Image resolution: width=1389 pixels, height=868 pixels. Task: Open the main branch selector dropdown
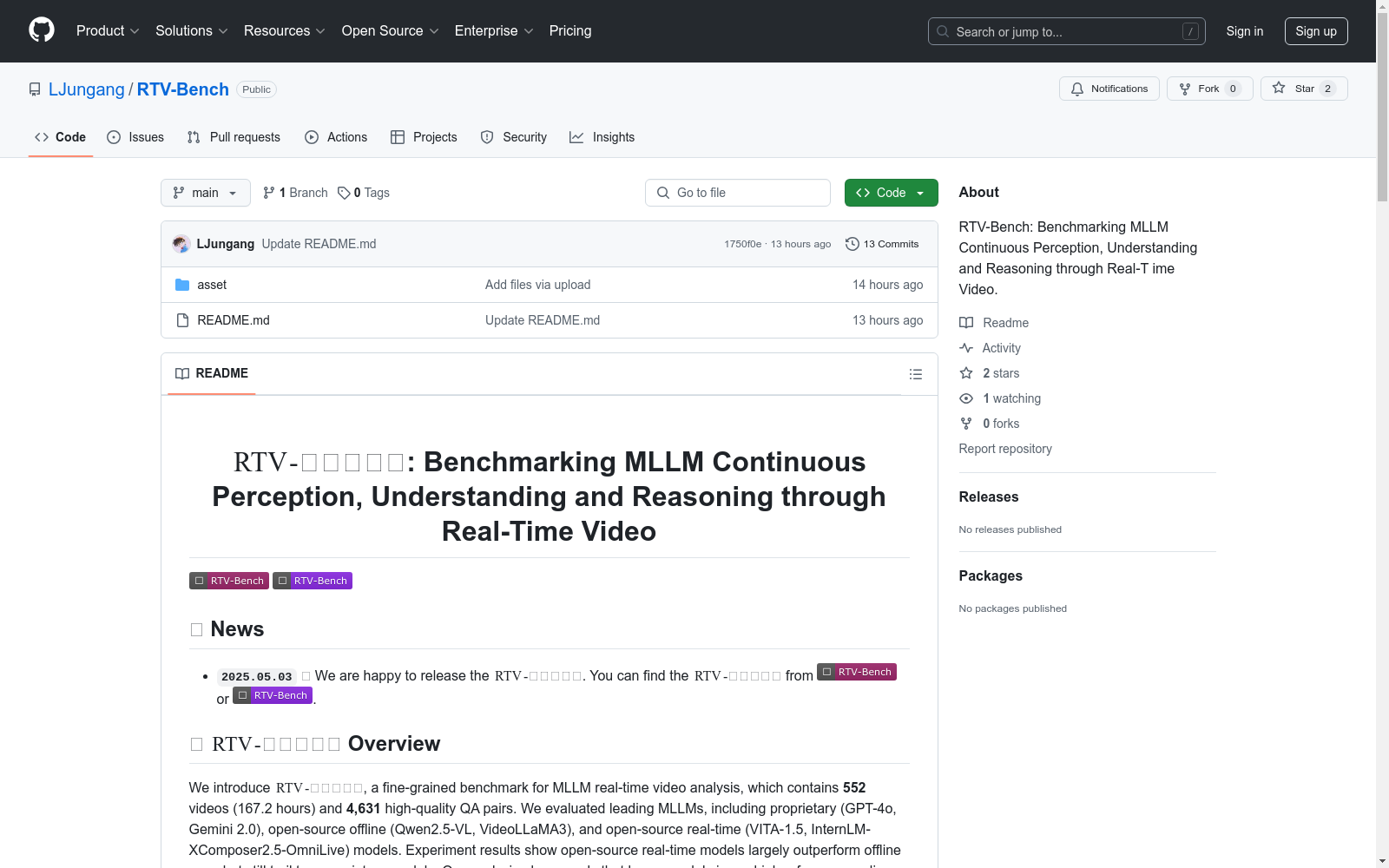pos(206,193)
